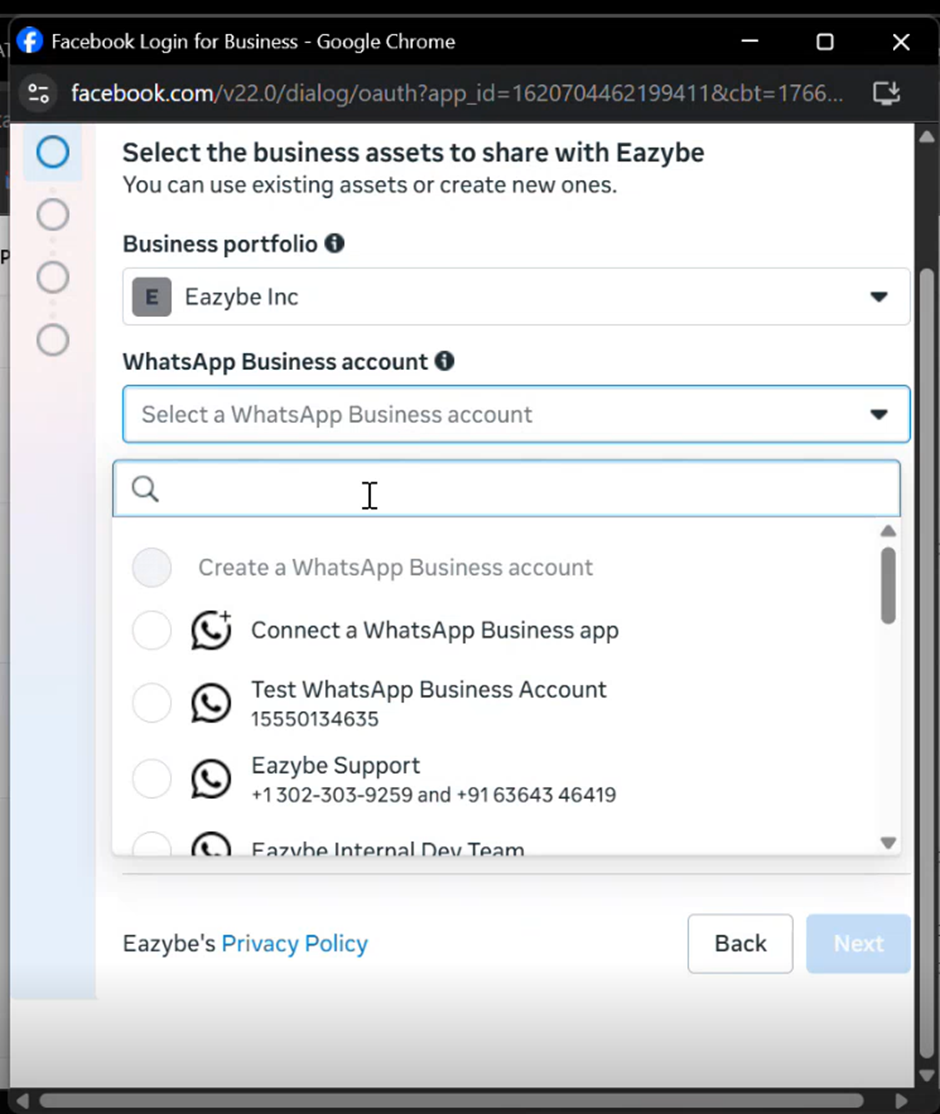Image resolution: width=940 pixels, height=1114 pixels.
Task: Click page vertical scrollbar down arrow
Action: [927, 1076]
